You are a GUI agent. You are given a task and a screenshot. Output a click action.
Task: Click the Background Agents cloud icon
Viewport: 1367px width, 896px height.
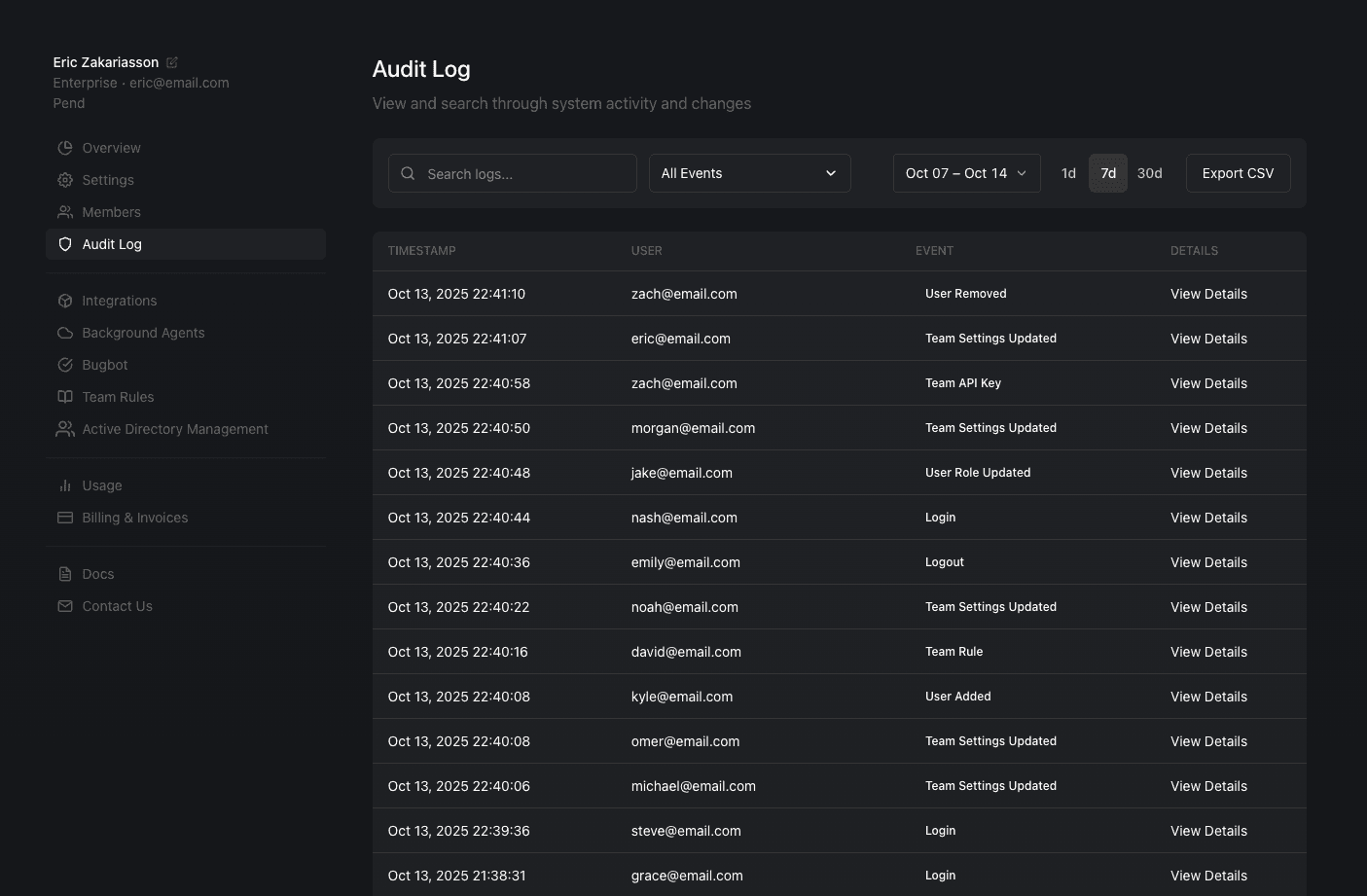[x=64, y=332]
